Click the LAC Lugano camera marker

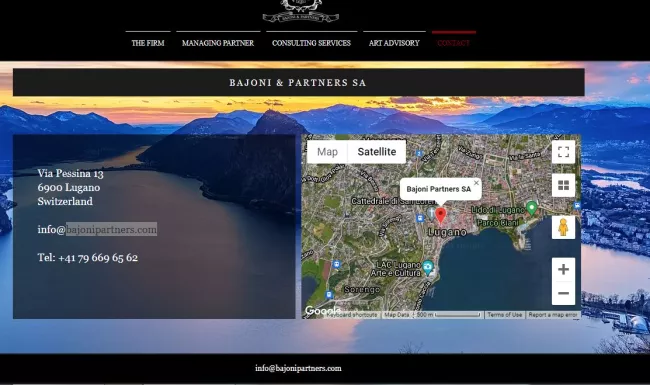pos(428,268)
